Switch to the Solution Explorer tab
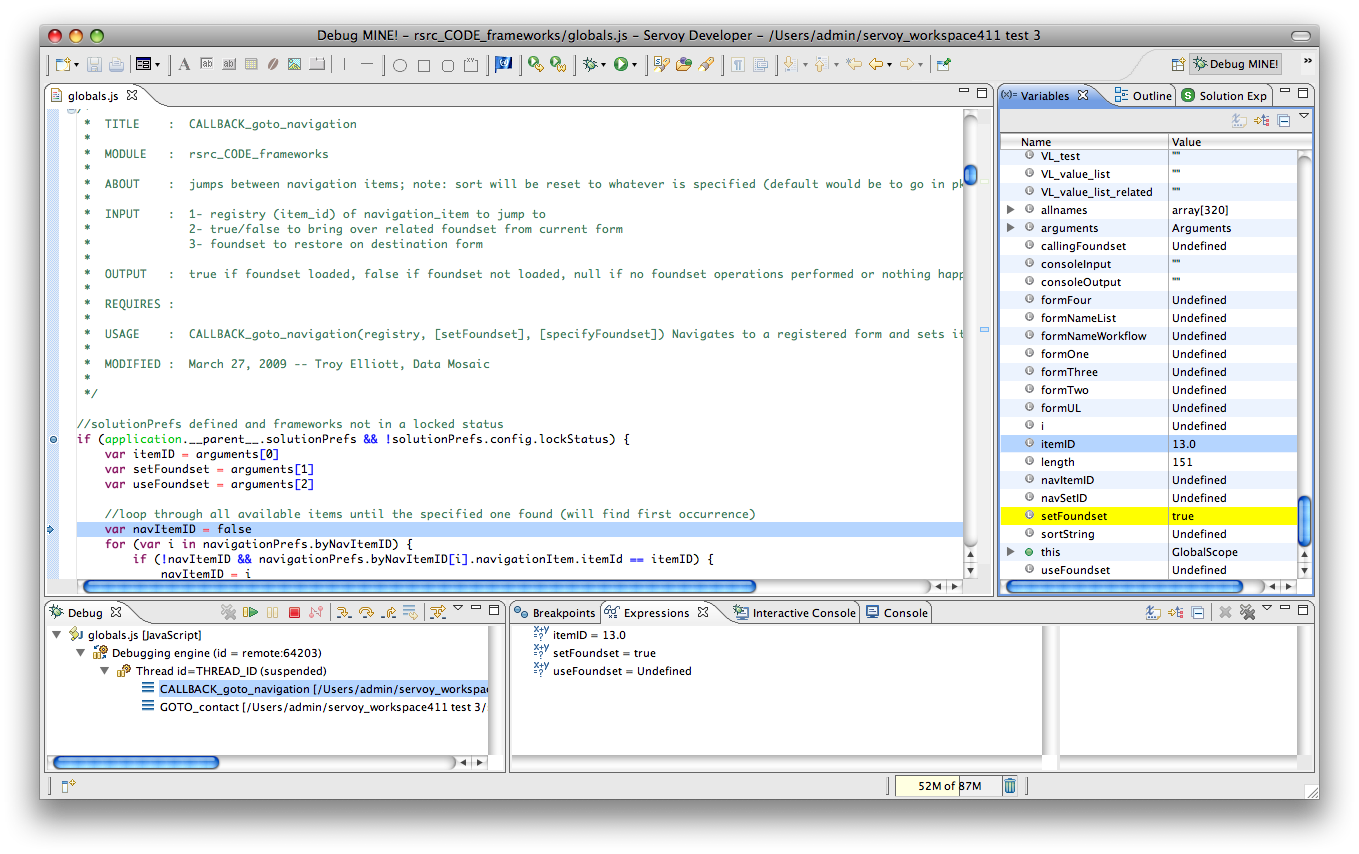 [x=1225, y=96]
